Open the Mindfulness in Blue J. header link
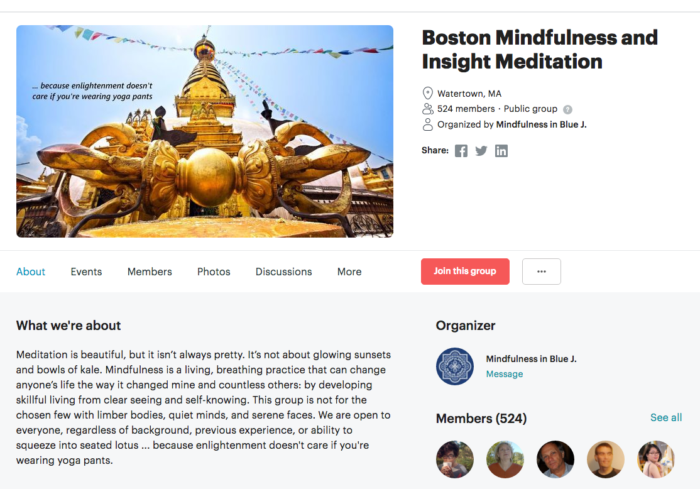 tap(541, 125)
